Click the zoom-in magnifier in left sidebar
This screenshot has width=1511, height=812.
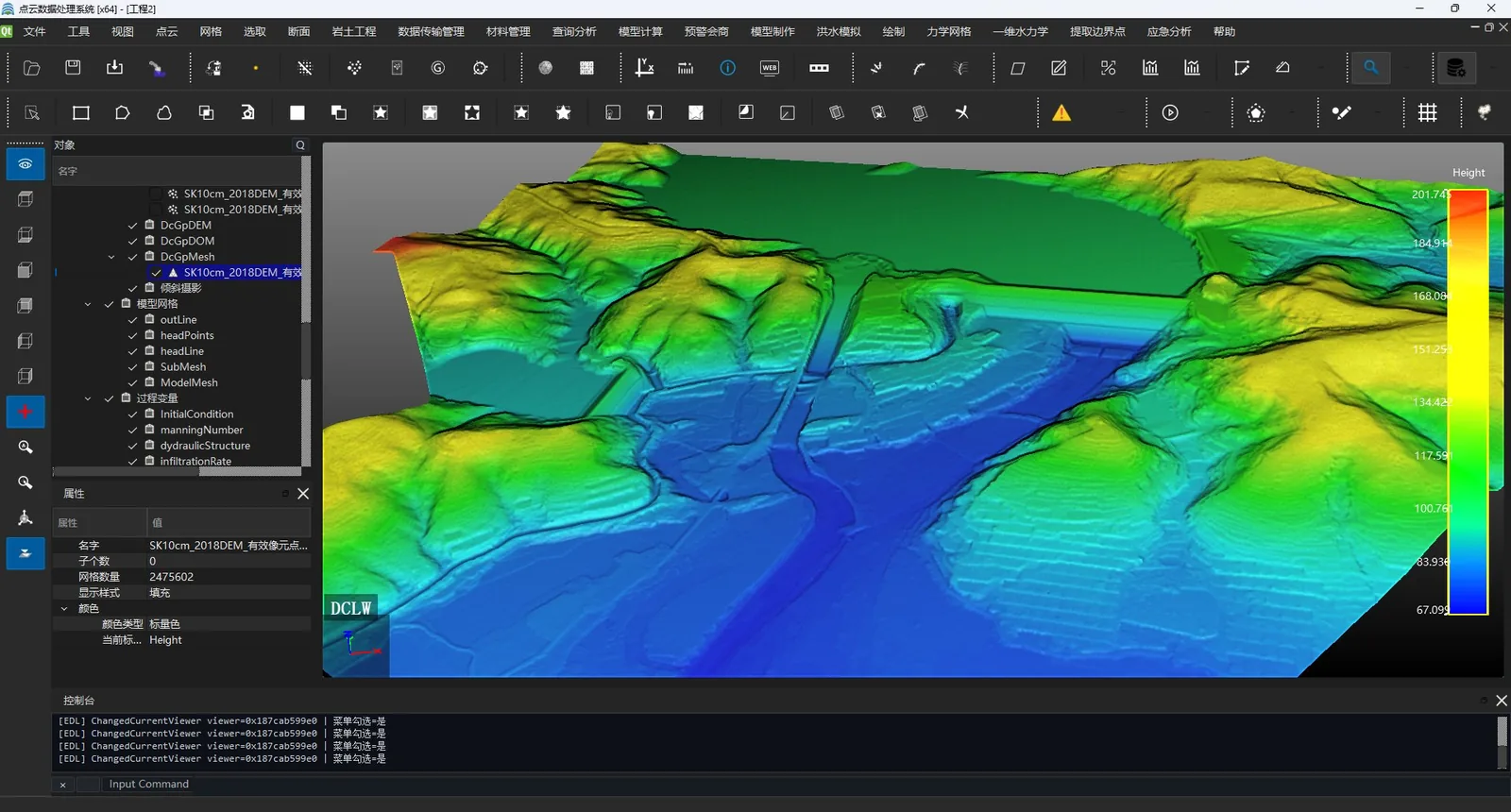click(x=25, y=448)
